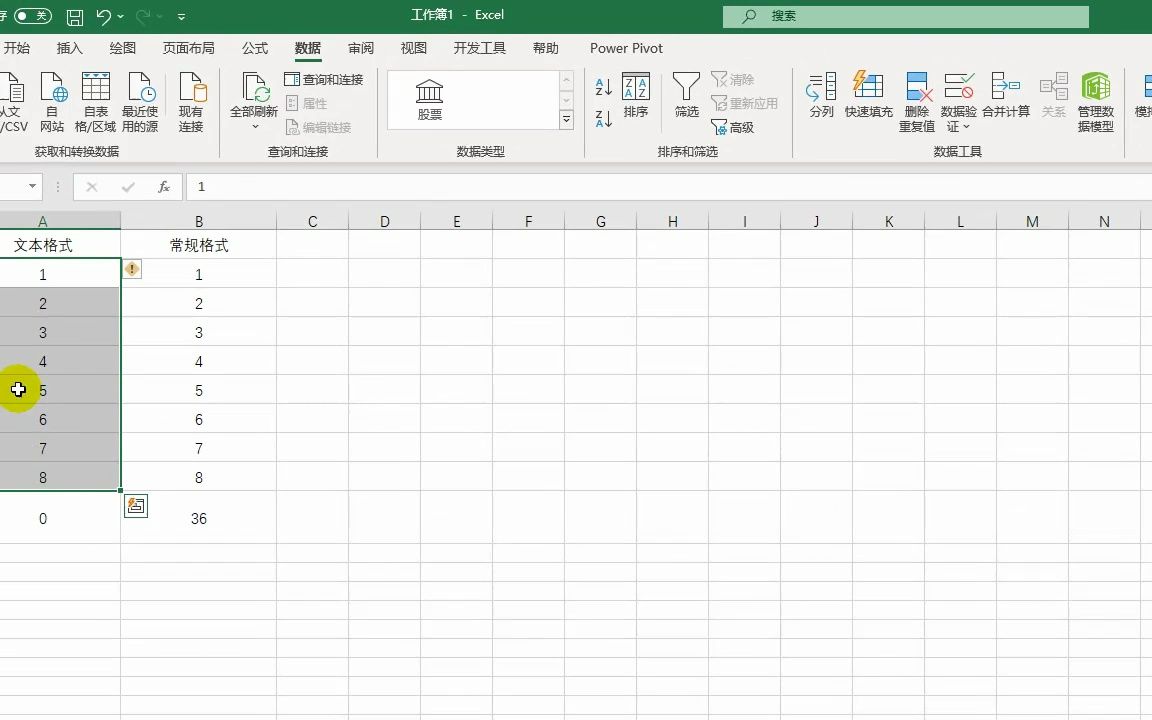The height and width of the screenshot is (720, 1152).
Task: Switch to the 公式 (Formulas) ribbon tab
Action: click(x=254, y=47)
